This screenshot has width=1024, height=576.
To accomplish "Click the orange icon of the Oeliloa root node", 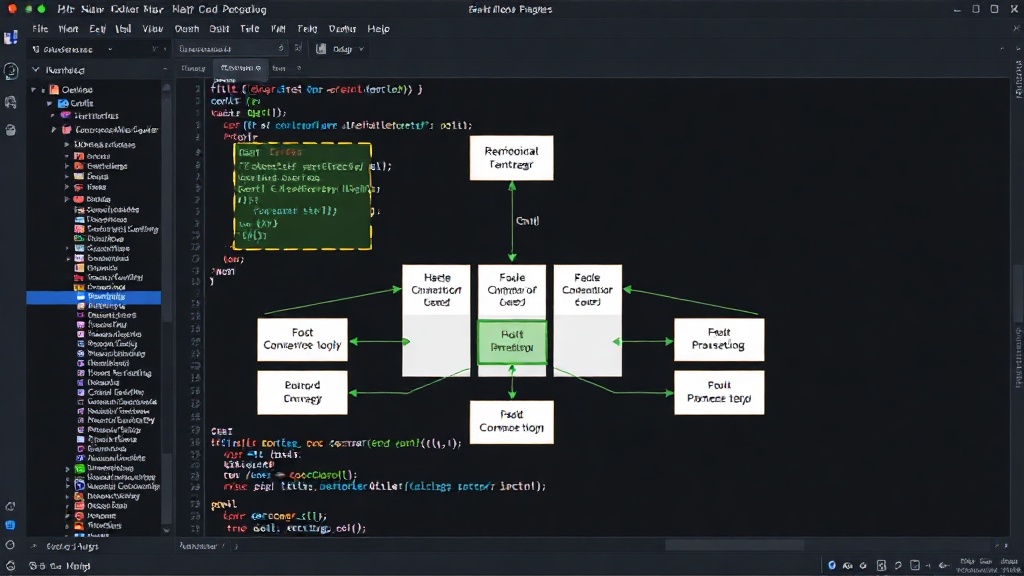I will coord(54,89).
